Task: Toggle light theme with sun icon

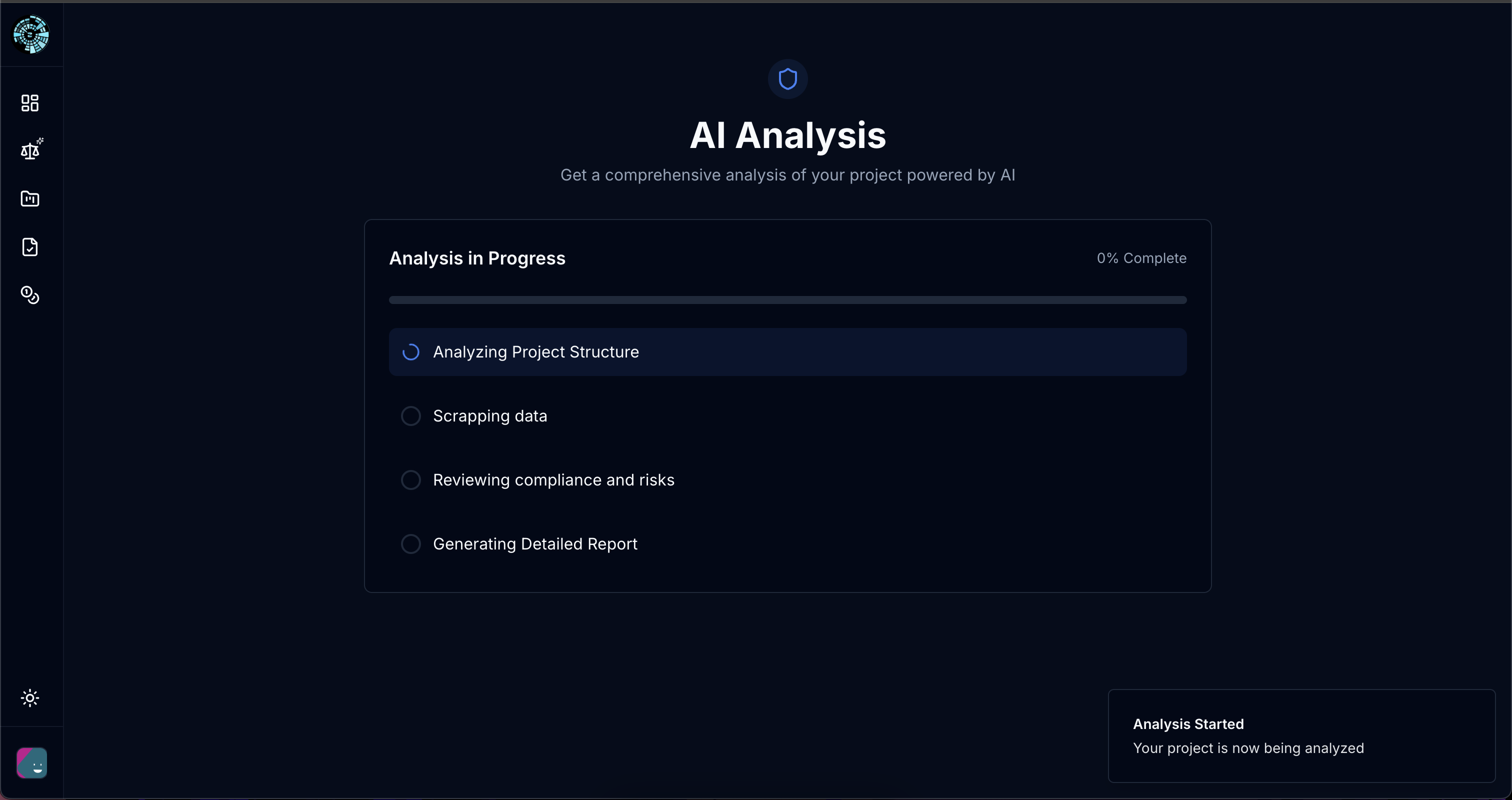Action: tap(30, 698)
